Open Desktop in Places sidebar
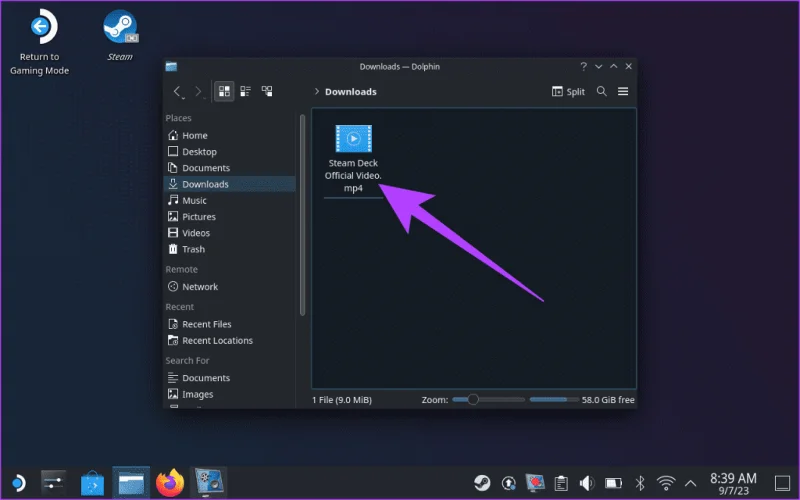Viewport: 800px width, 500px height. tap(230, 152)
